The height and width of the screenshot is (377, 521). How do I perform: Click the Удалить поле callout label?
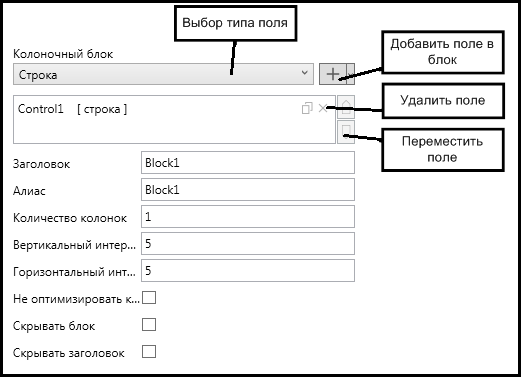tap(443, 101)
